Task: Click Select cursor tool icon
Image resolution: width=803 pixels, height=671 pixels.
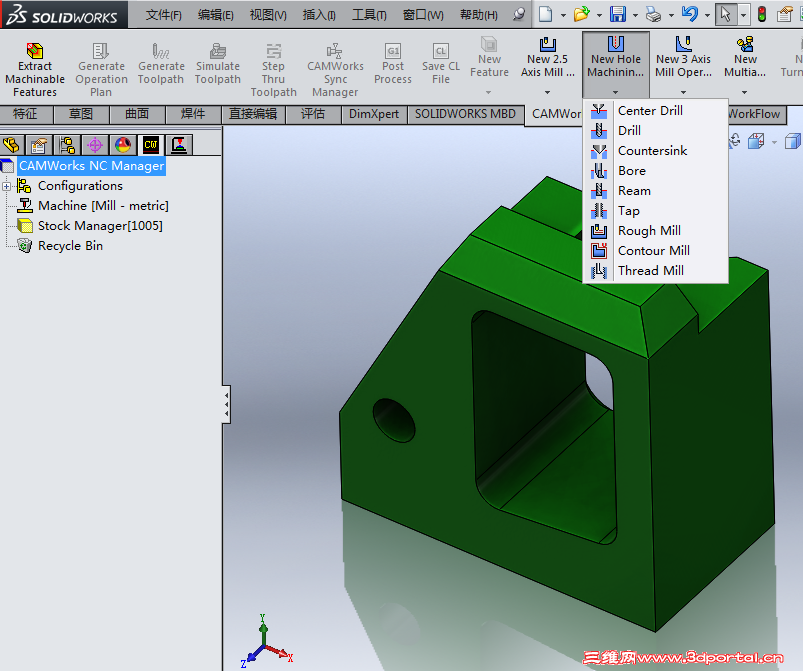Action: 726,14
